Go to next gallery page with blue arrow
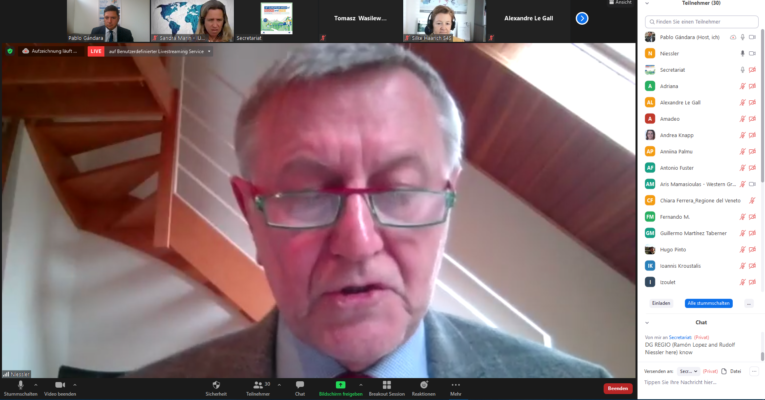The height and width of the screenshot is (400, 765). click(x=582, y=19)
